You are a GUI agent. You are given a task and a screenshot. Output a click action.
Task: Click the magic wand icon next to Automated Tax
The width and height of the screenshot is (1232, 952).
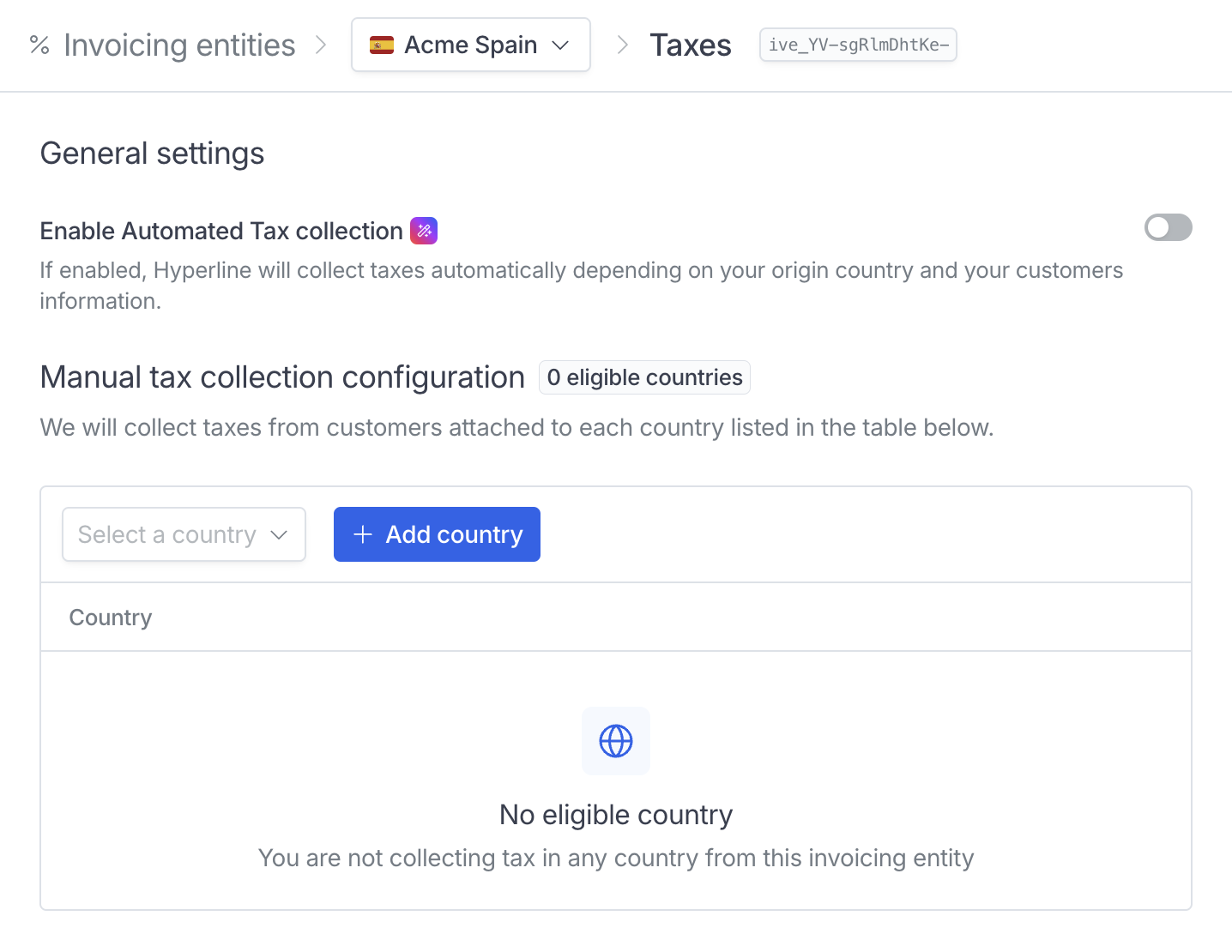point(424,231)
